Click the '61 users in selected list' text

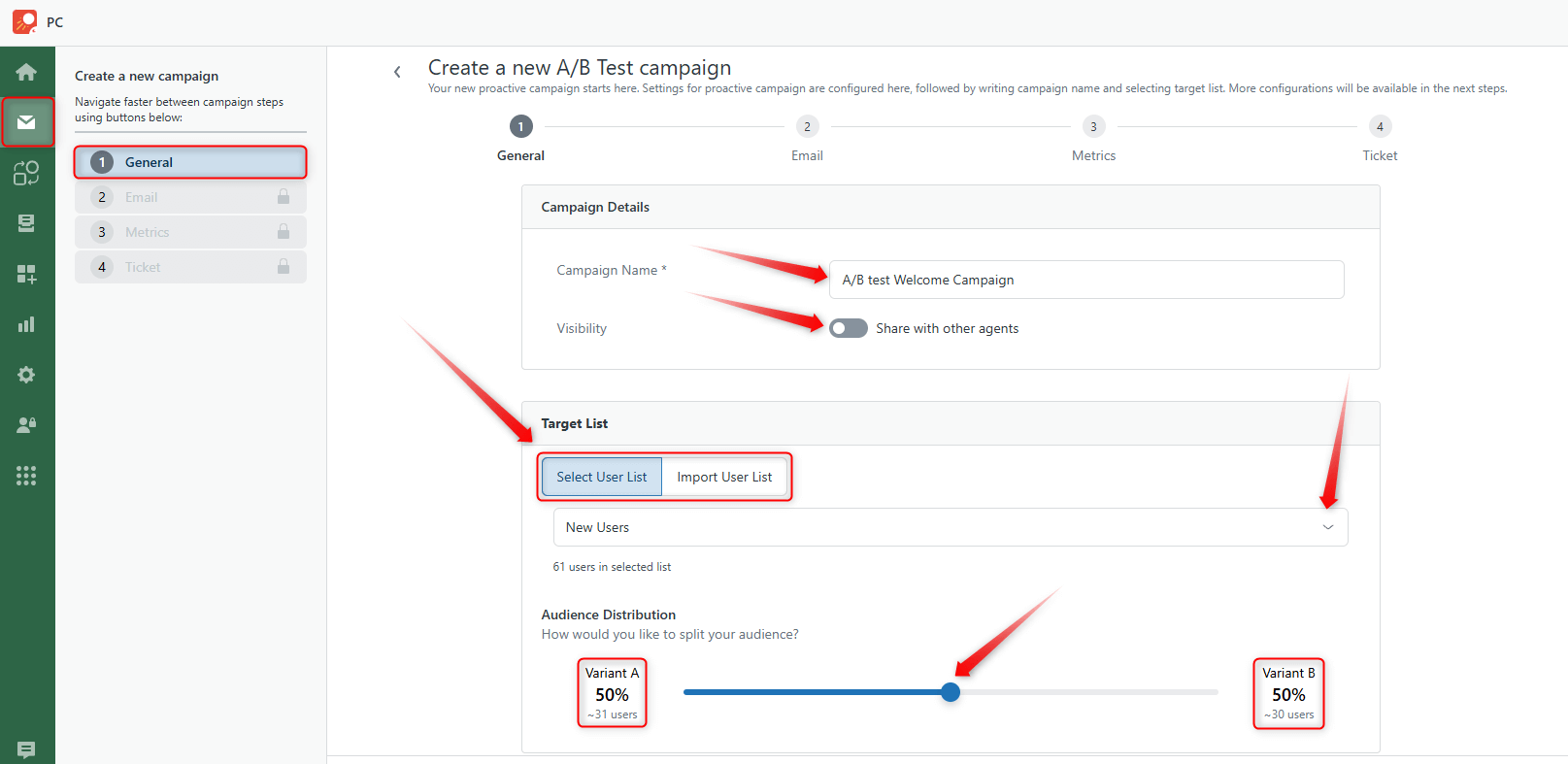pyautogui.click(x=612, y=567)
